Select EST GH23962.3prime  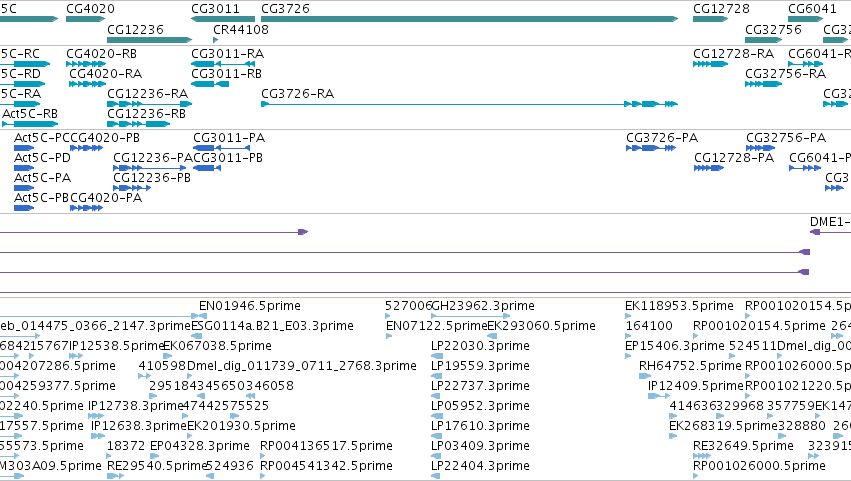tap(483, 306)
